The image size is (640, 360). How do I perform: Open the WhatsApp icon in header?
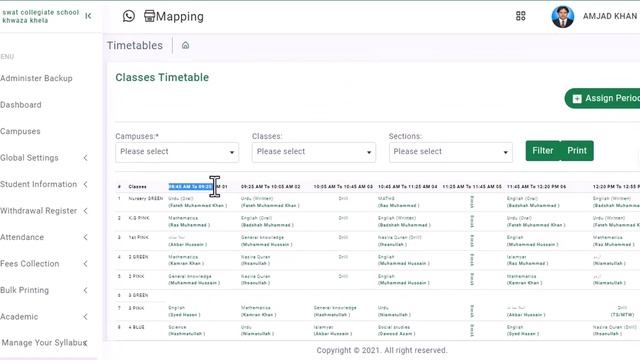[129, 16]
